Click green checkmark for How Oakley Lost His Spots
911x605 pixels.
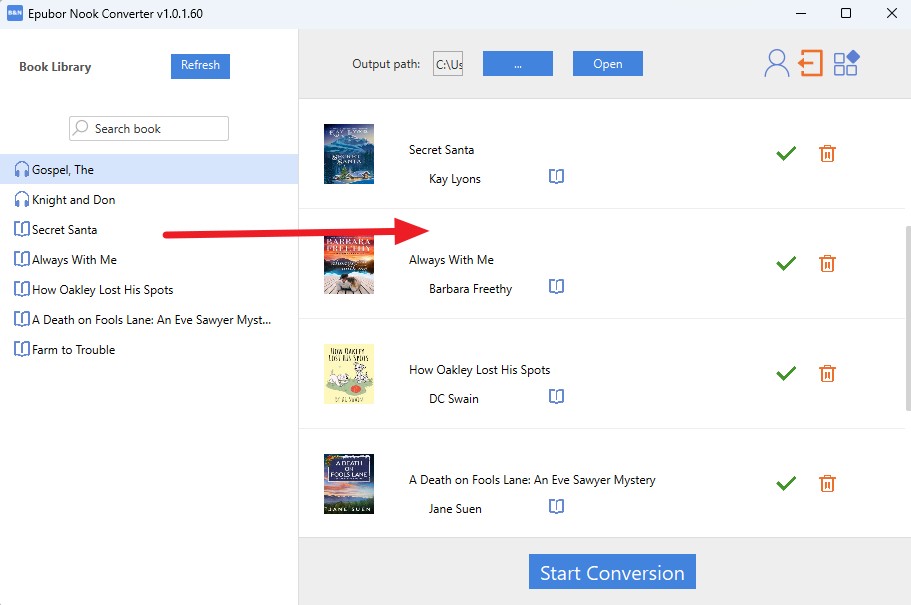tap(786, 373)
